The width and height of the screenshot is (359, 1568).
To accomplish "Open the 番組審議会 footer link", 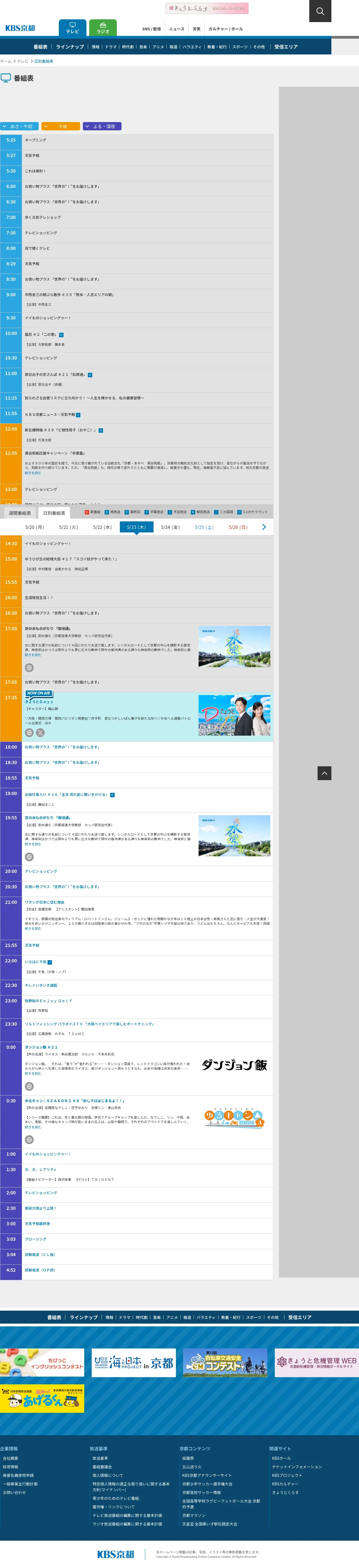I will pos(102,1467).
